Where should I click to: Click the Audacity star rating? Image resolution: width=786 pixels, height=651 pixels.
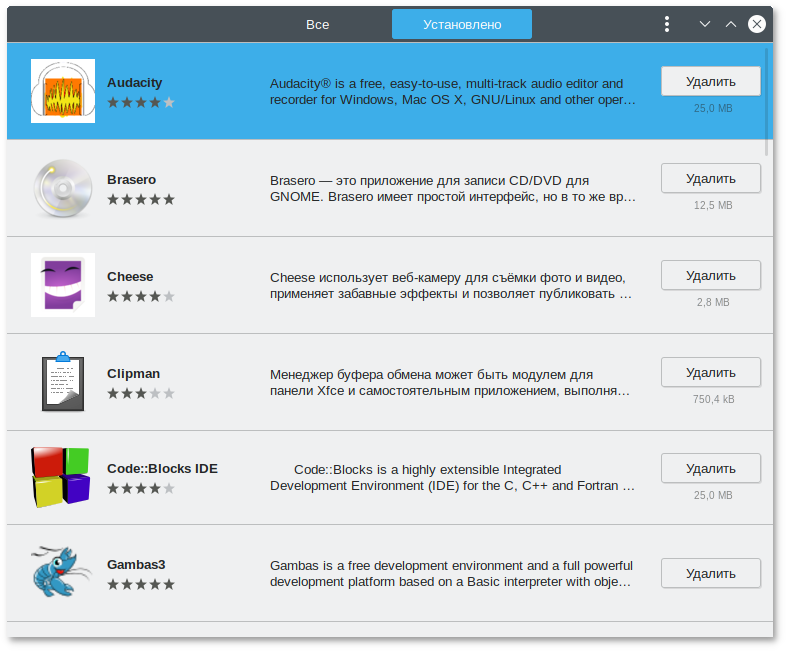click(x=141, y=102)
